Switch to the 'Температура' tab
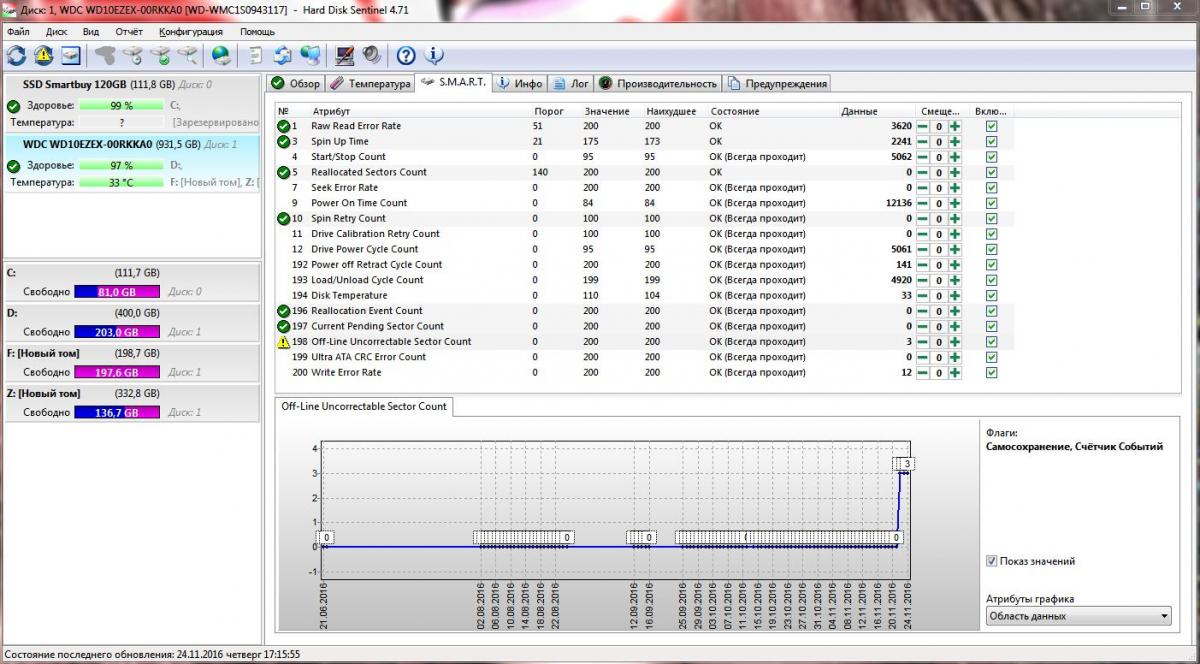Screen dimensions: 1200x664 (x=370, y=83)
